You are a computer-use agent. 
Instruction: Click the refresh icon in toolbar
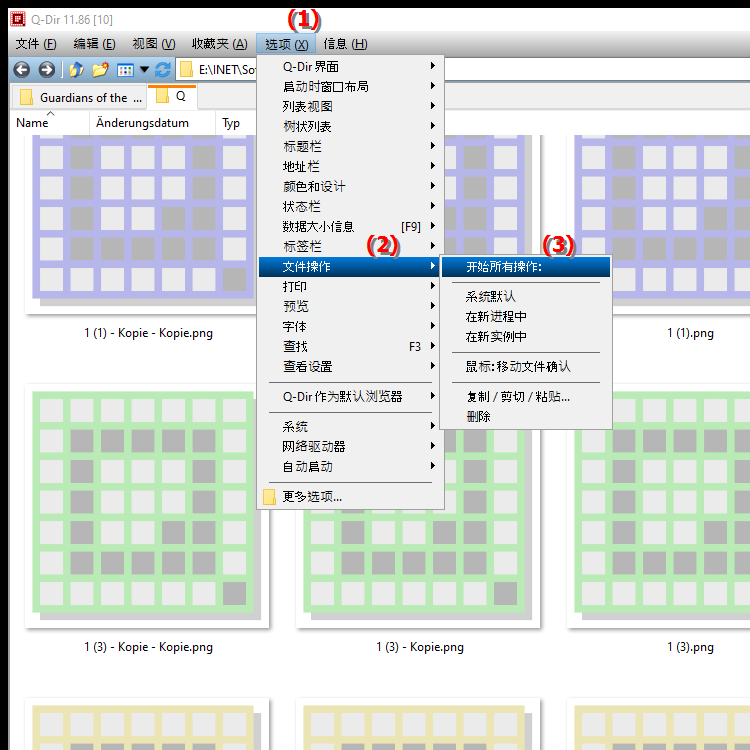click(x=163, y=70)
